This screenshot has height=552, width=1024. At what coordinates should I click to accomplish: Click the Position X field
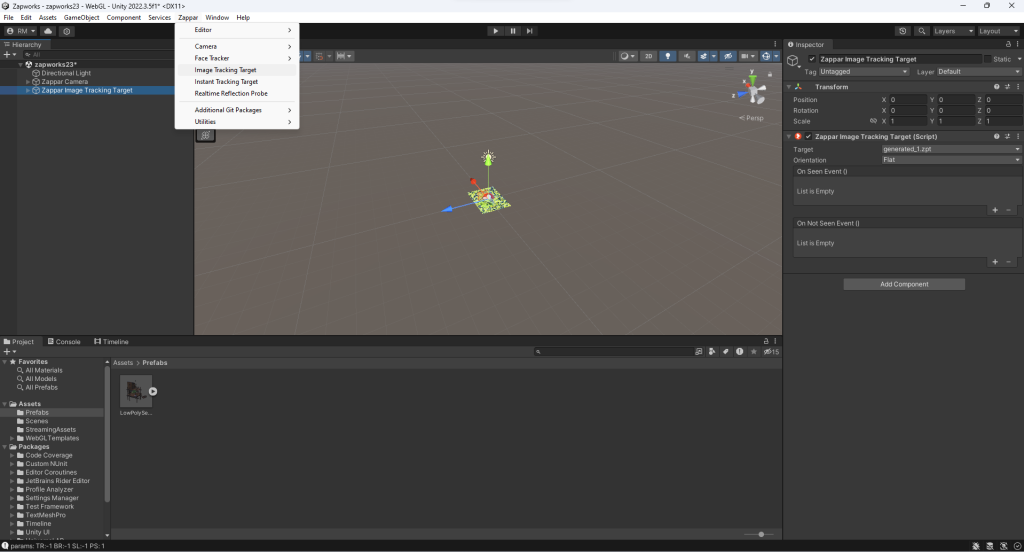click(908, 100)
